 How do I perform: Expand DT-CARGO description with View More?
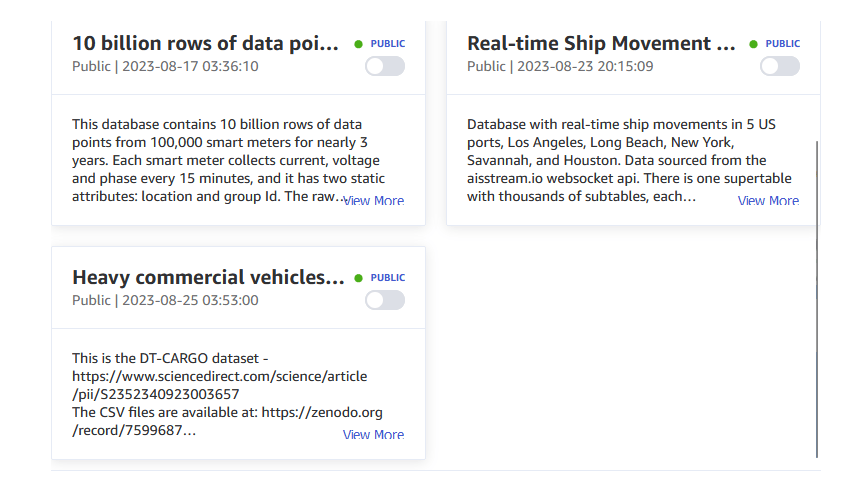[x=374, y=435]
